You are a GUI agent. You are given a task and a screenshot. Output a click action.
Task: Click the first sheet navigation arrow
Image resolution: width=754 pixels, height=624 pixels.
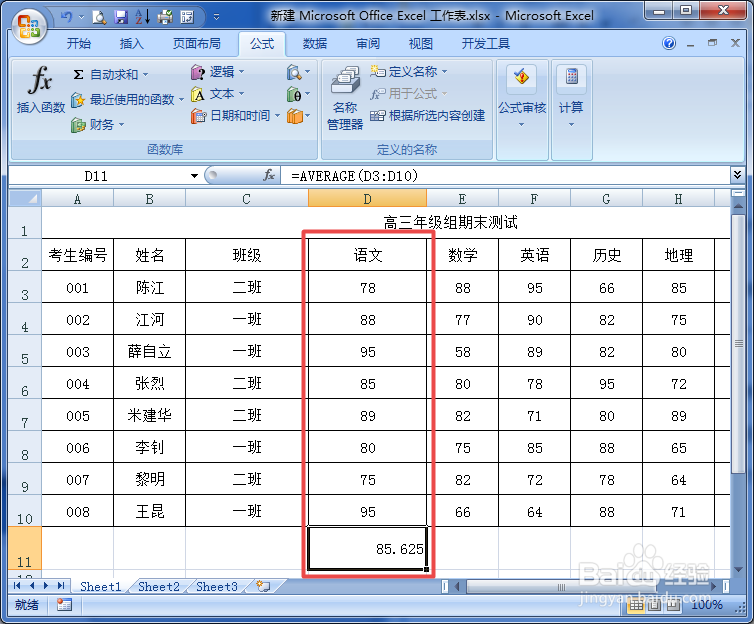(x=17, y=586)
